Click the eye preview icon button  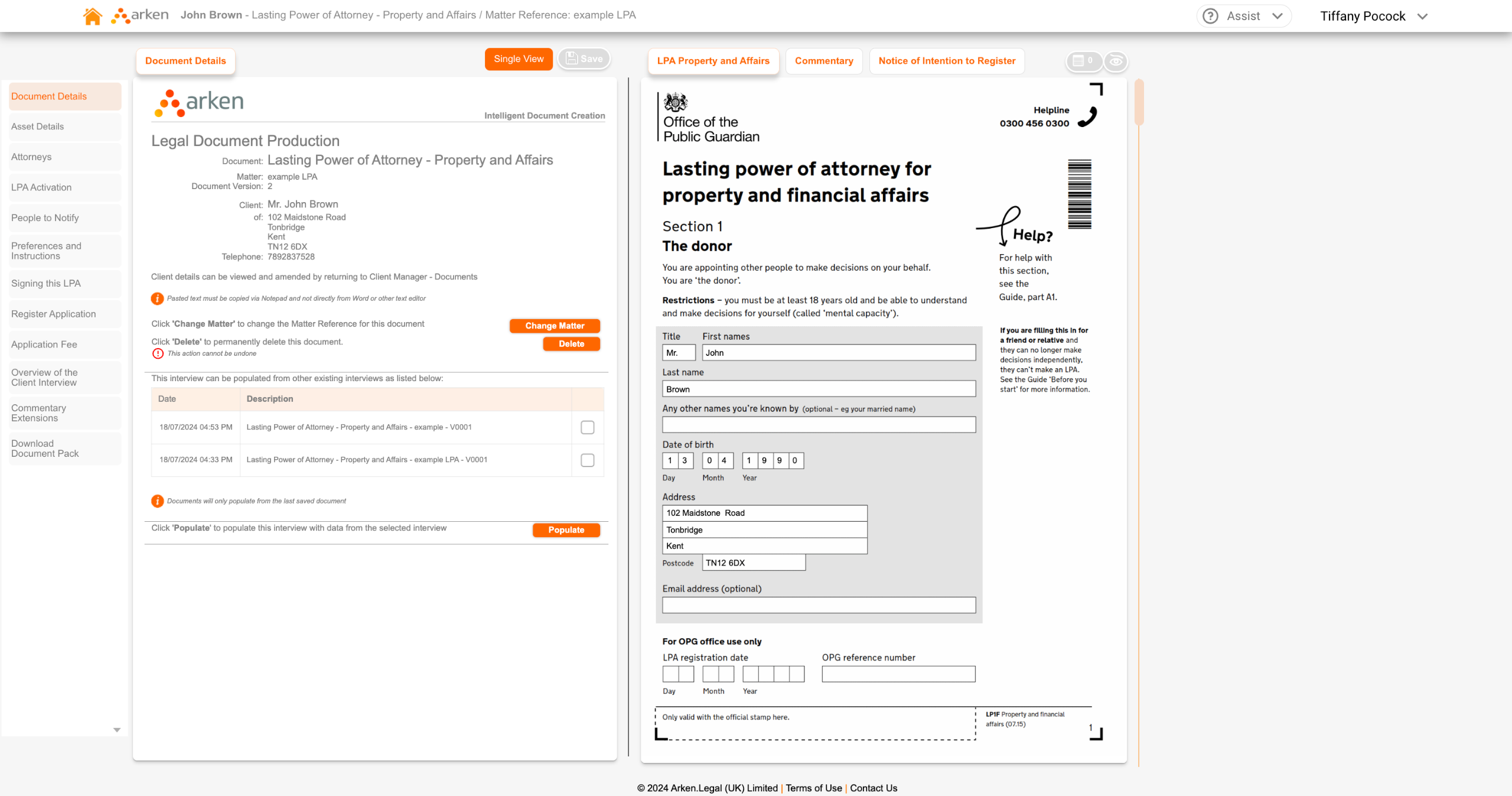(x=1116, y=61)
